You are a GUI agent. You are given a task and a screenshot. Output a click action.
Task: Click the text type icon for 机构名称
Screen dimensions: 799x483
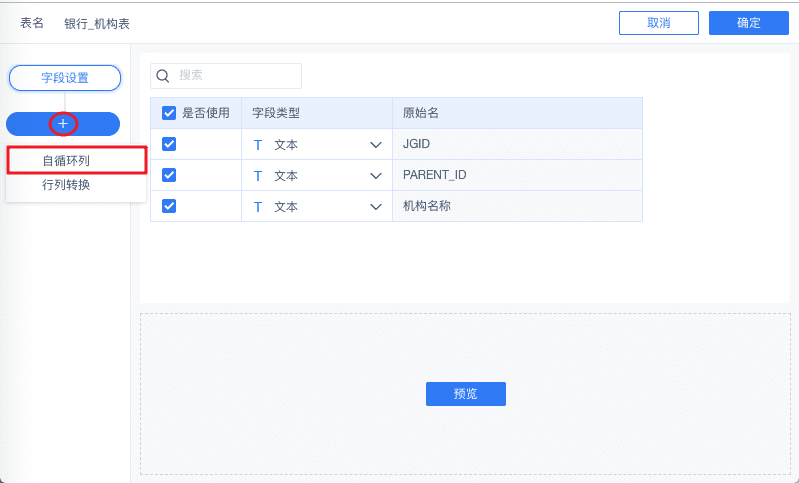pos(258,207)
